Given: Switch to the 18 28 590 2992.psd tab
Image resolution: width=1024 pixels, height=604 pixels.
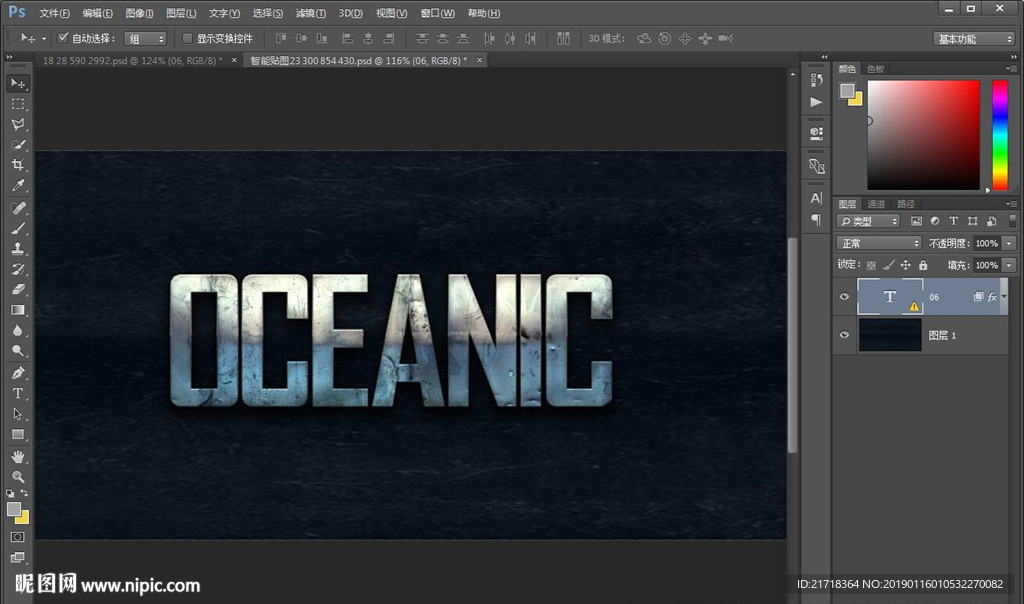Looking at the screenshot, I should tap(132, 60).
